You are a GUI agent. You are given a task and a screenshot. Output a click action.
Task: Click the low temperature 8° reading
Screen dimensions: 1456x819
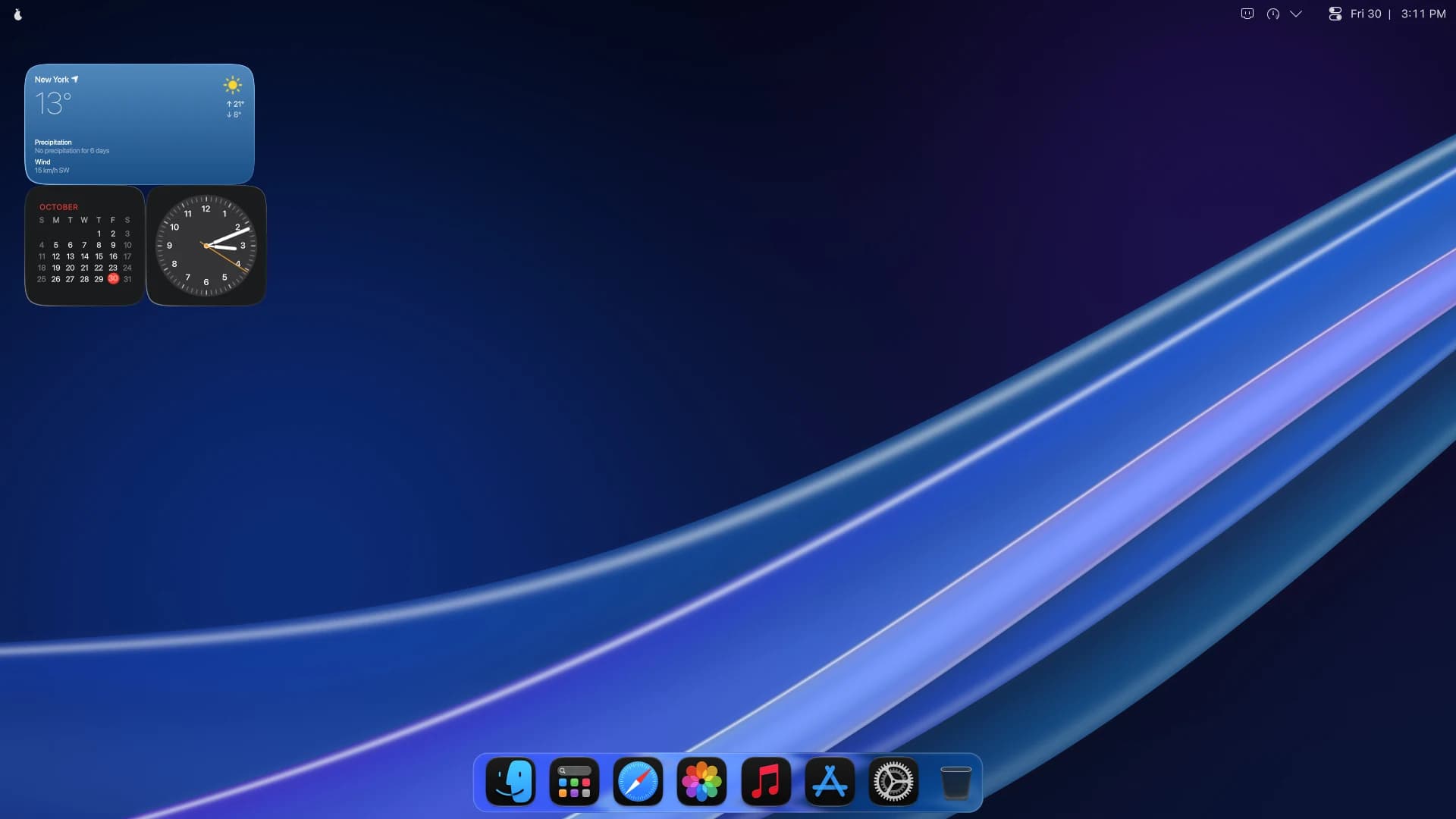click(234, 115)
